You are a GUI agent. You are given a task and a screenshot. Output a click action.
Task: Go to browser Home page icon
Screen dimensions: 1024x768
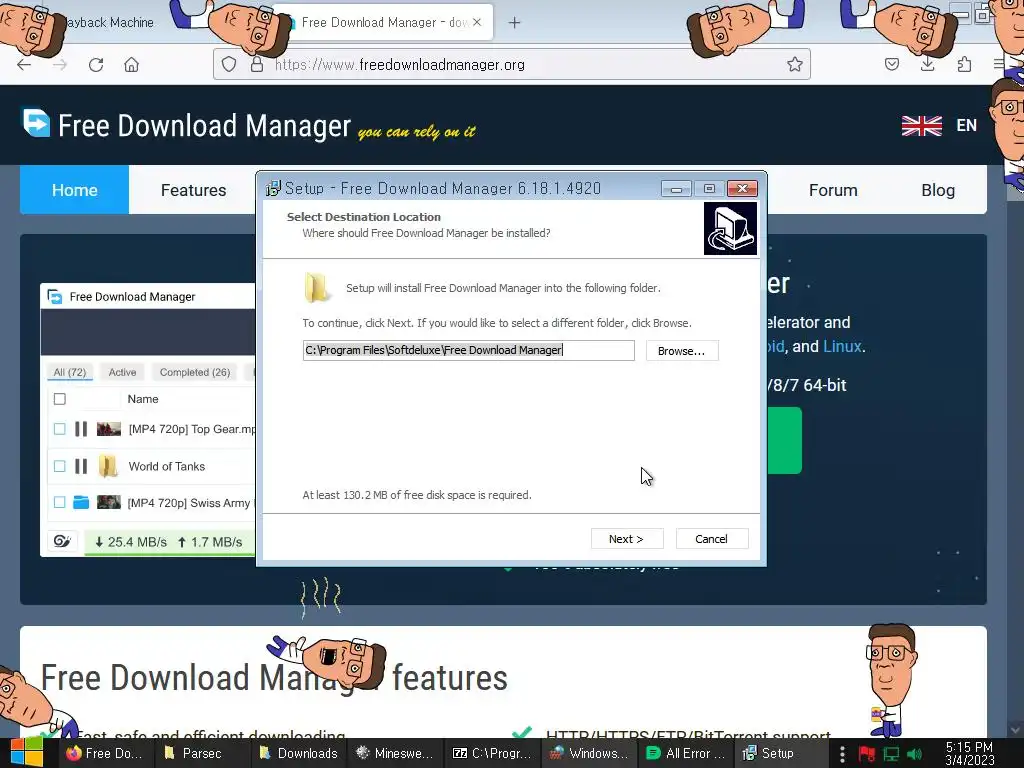[131, 65]
